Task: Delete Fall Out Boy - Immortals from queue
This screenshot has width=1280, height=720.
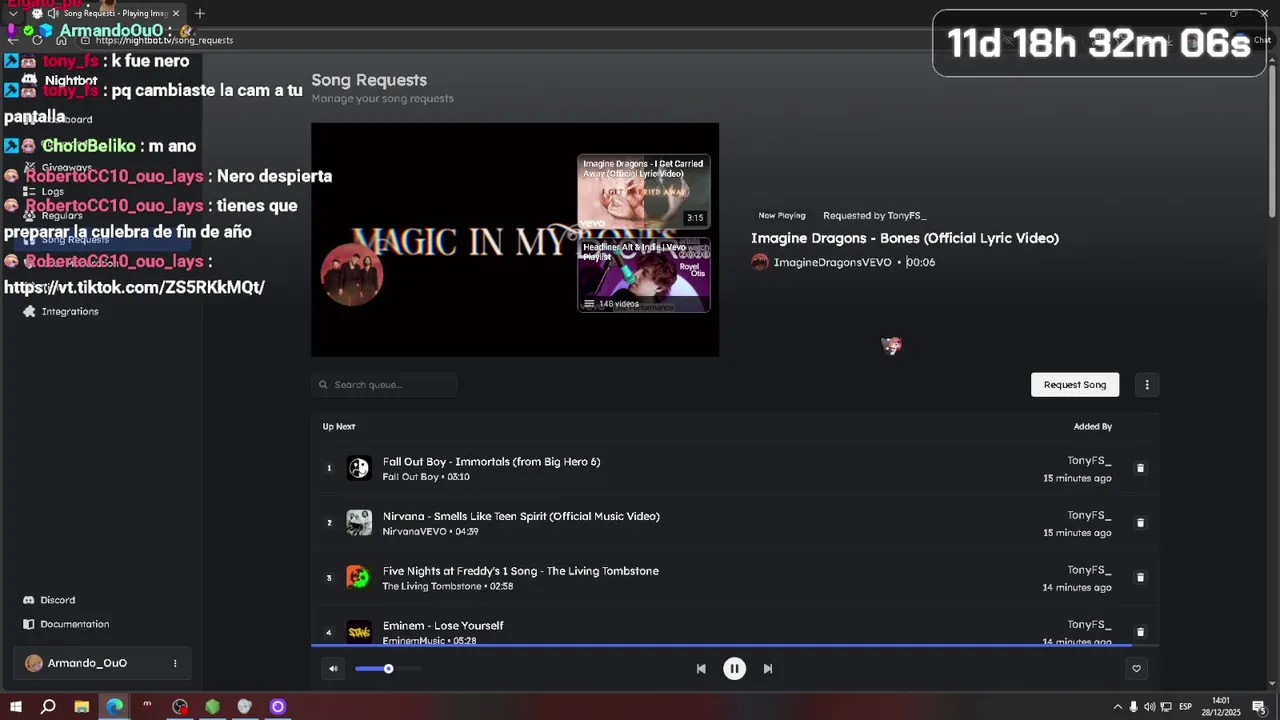Action: tap(1140, 468)
